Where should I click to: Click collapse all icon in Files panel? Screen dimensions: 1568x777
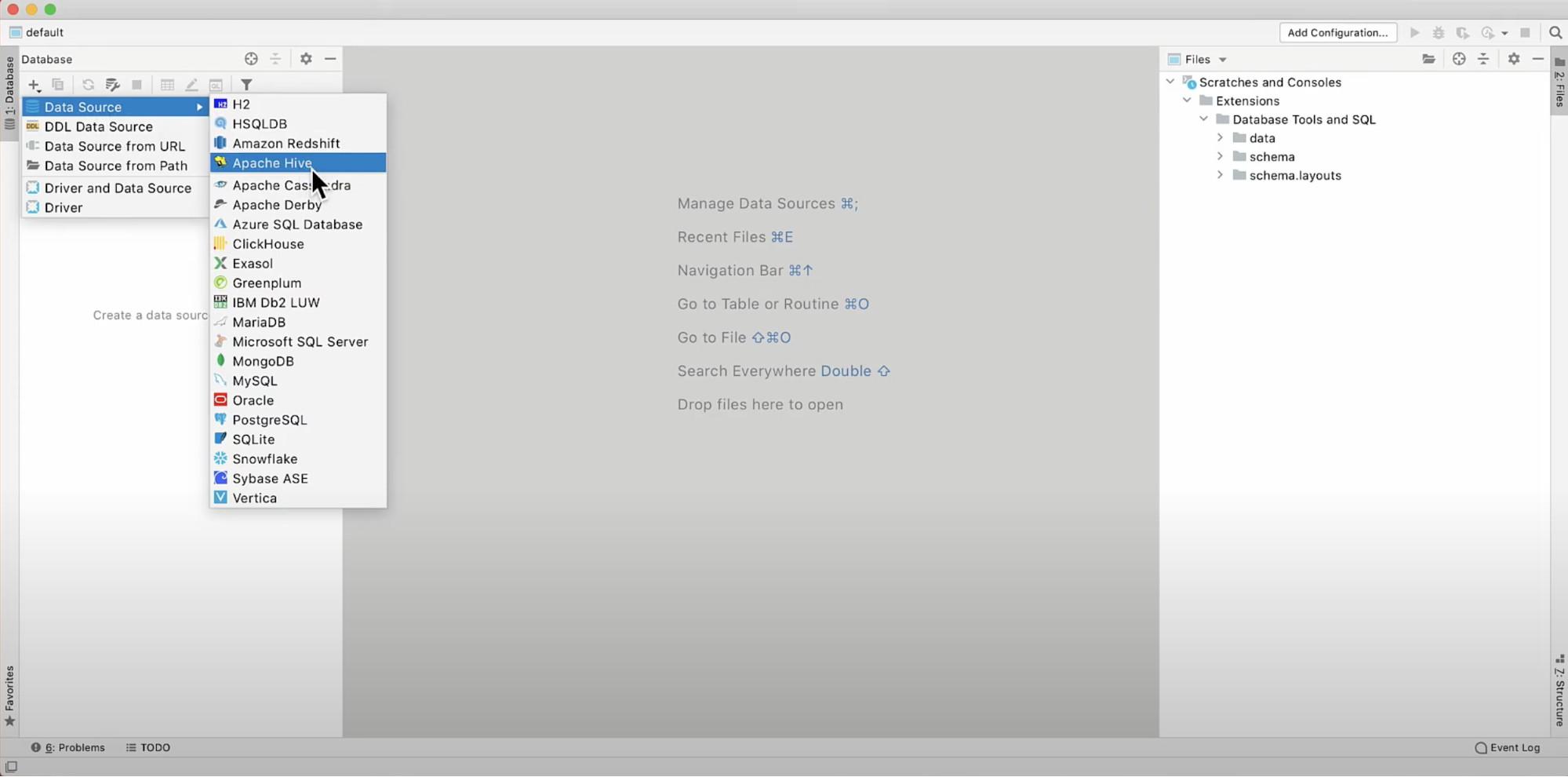click(1483, 59)
